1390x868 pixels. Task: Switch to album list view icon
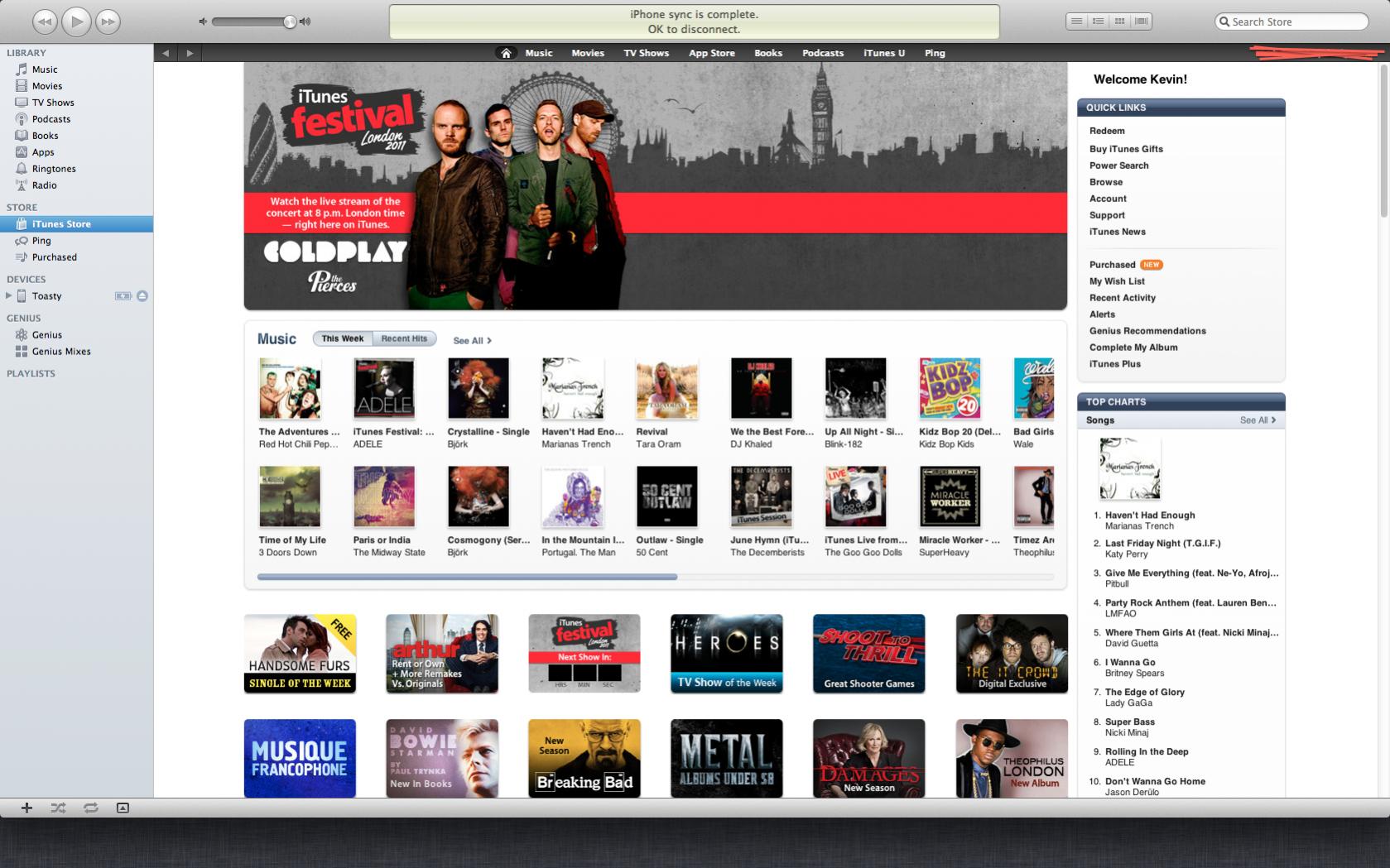click(x=1098, y=22)
